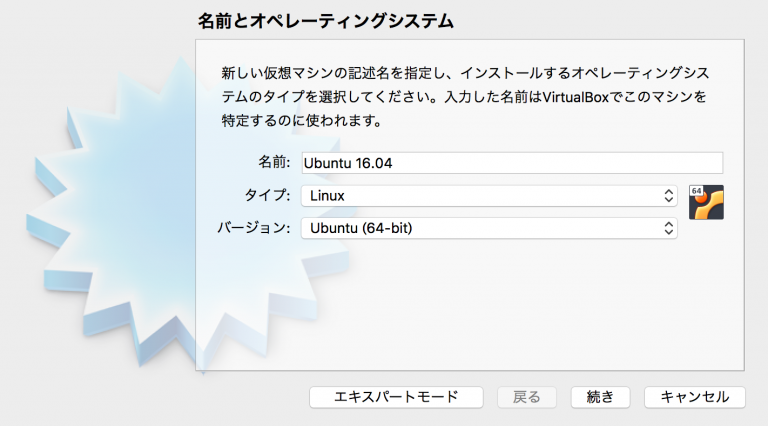Open the タイプ dropdown showing Linux
Image resolution: width=768 pixels, height=426 pixels.
click(489, 196)
